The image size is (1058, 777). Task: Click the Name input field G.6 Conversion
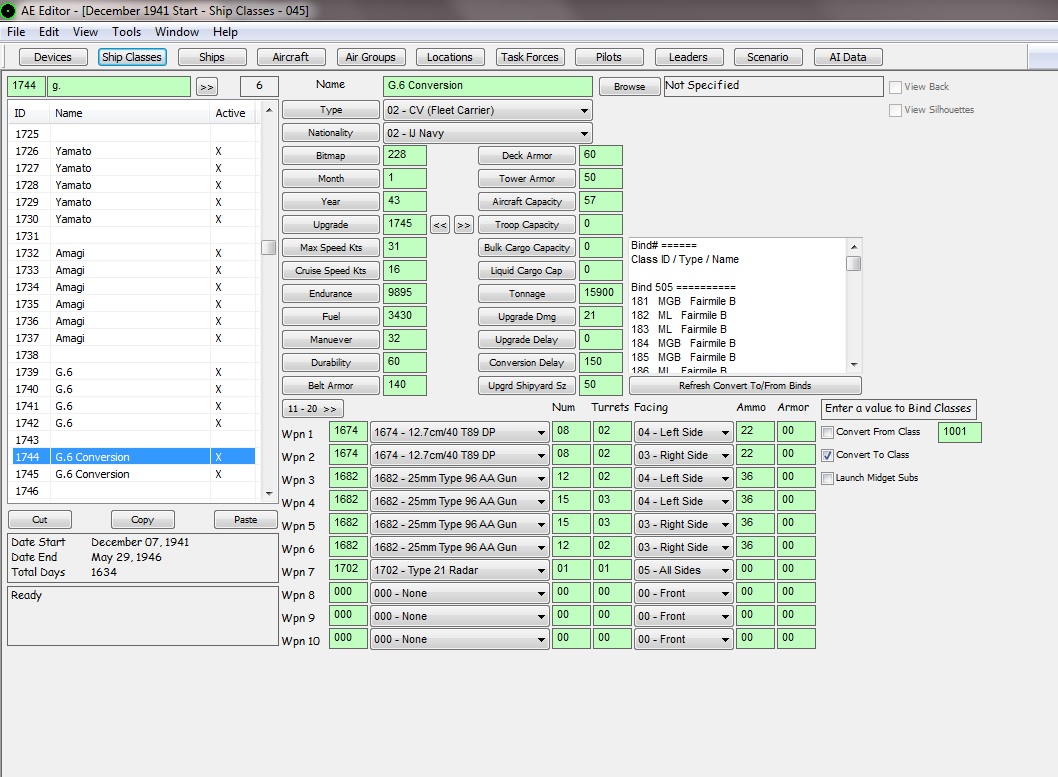click(x=488, y=86)
